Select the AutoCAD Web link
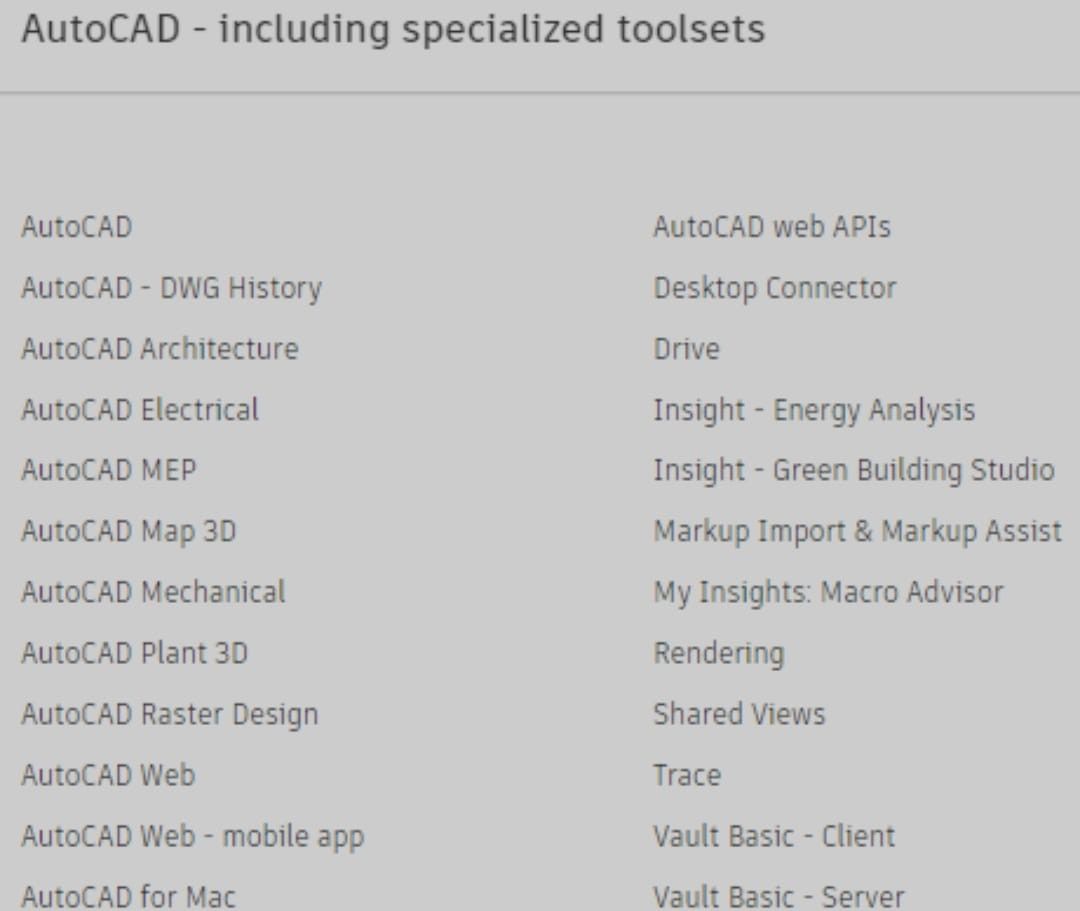The image size is (1080, 911). [108, 775]
